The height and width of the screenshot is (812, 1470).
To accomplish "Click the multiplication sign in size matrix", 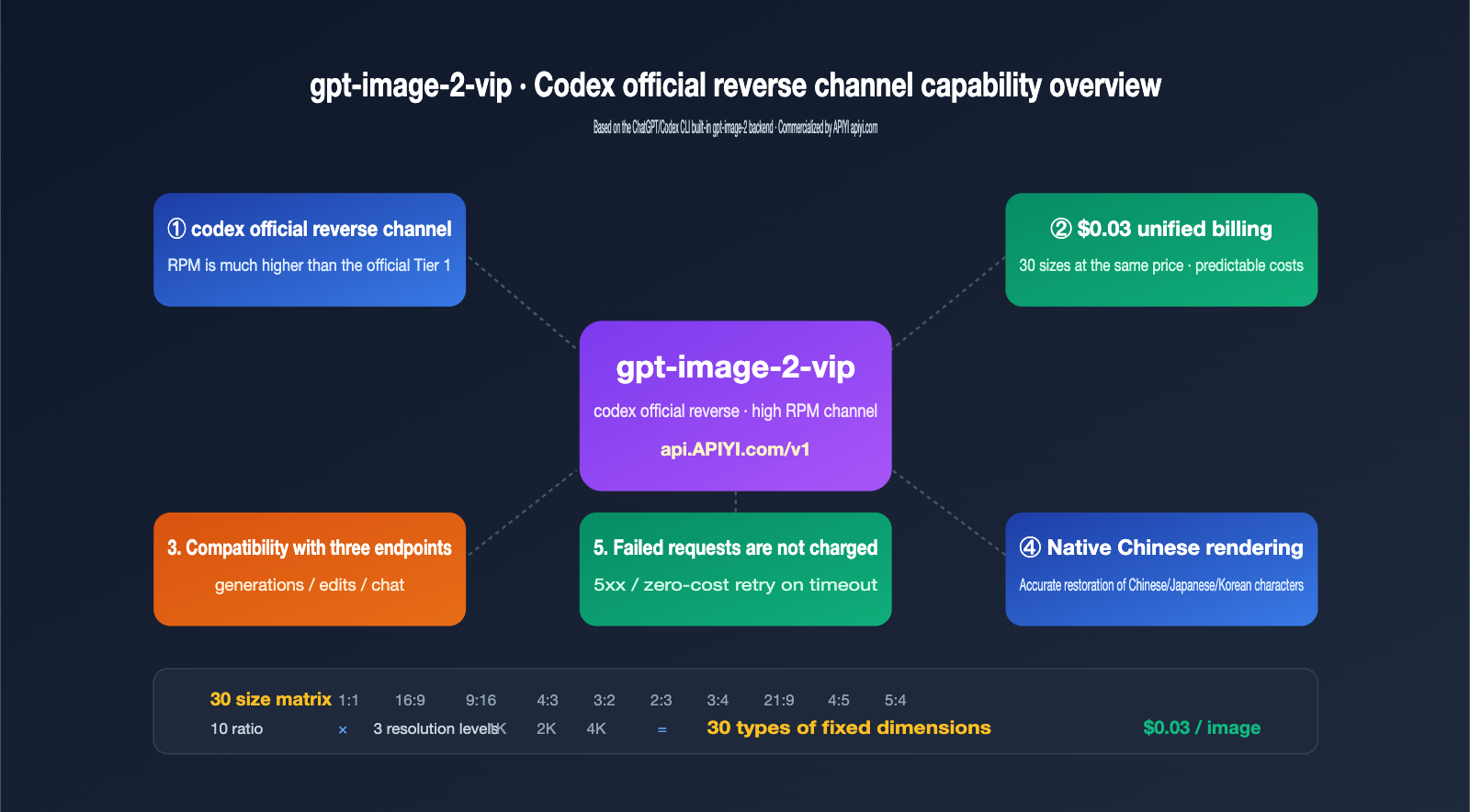I will [343, 729].
